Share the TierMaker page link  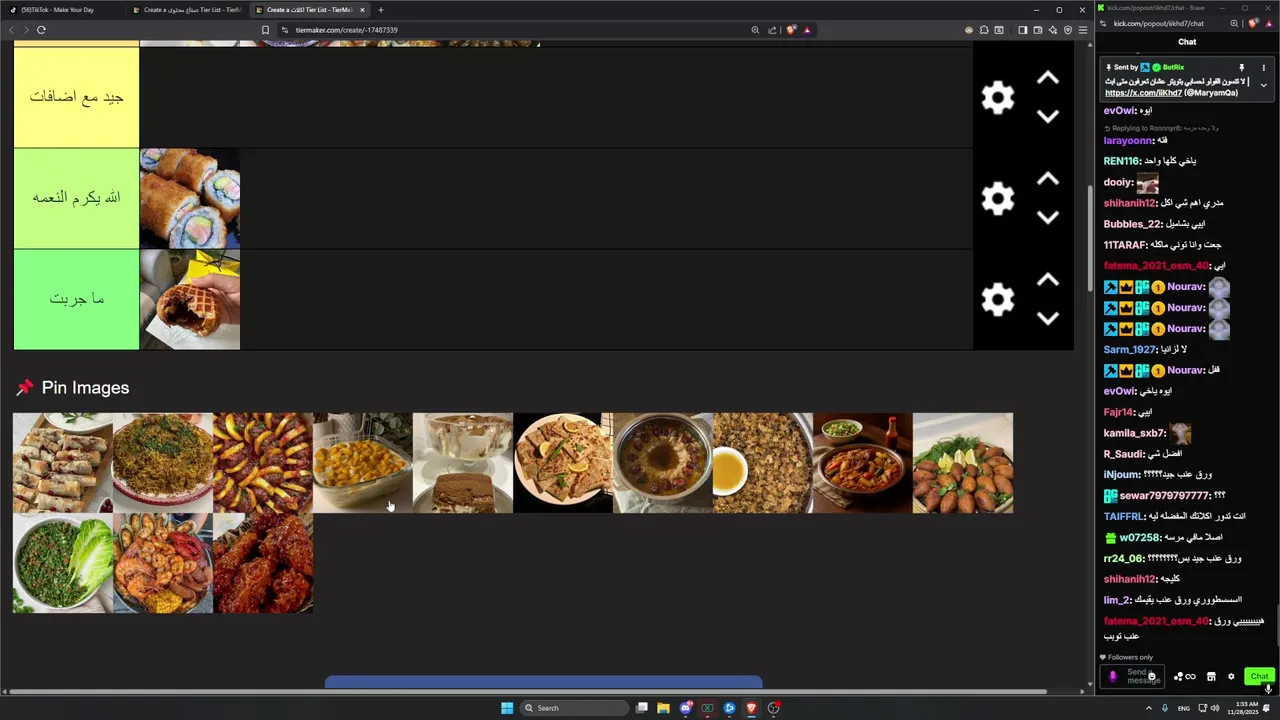(x=772, y=30)
